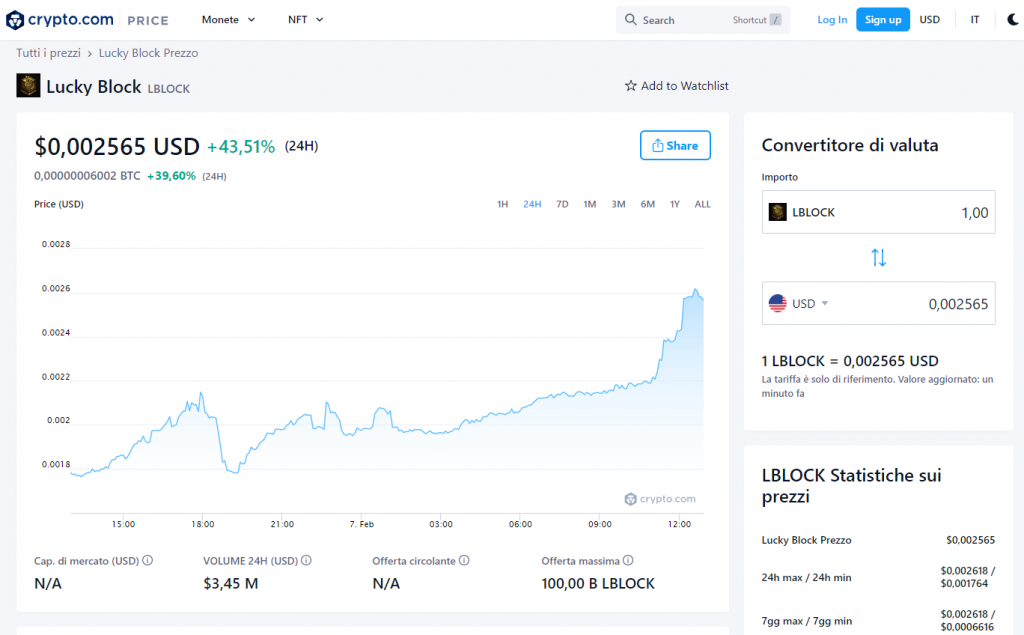1024x635 pixels.
Task: Click the LBLOCK amount input field
Action: click(878, 212)
